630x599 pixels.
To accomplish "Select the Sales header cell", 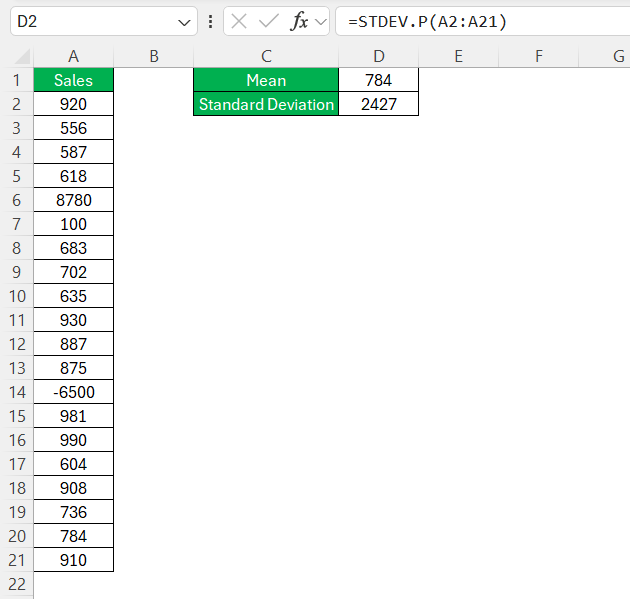I will point(74,80).
